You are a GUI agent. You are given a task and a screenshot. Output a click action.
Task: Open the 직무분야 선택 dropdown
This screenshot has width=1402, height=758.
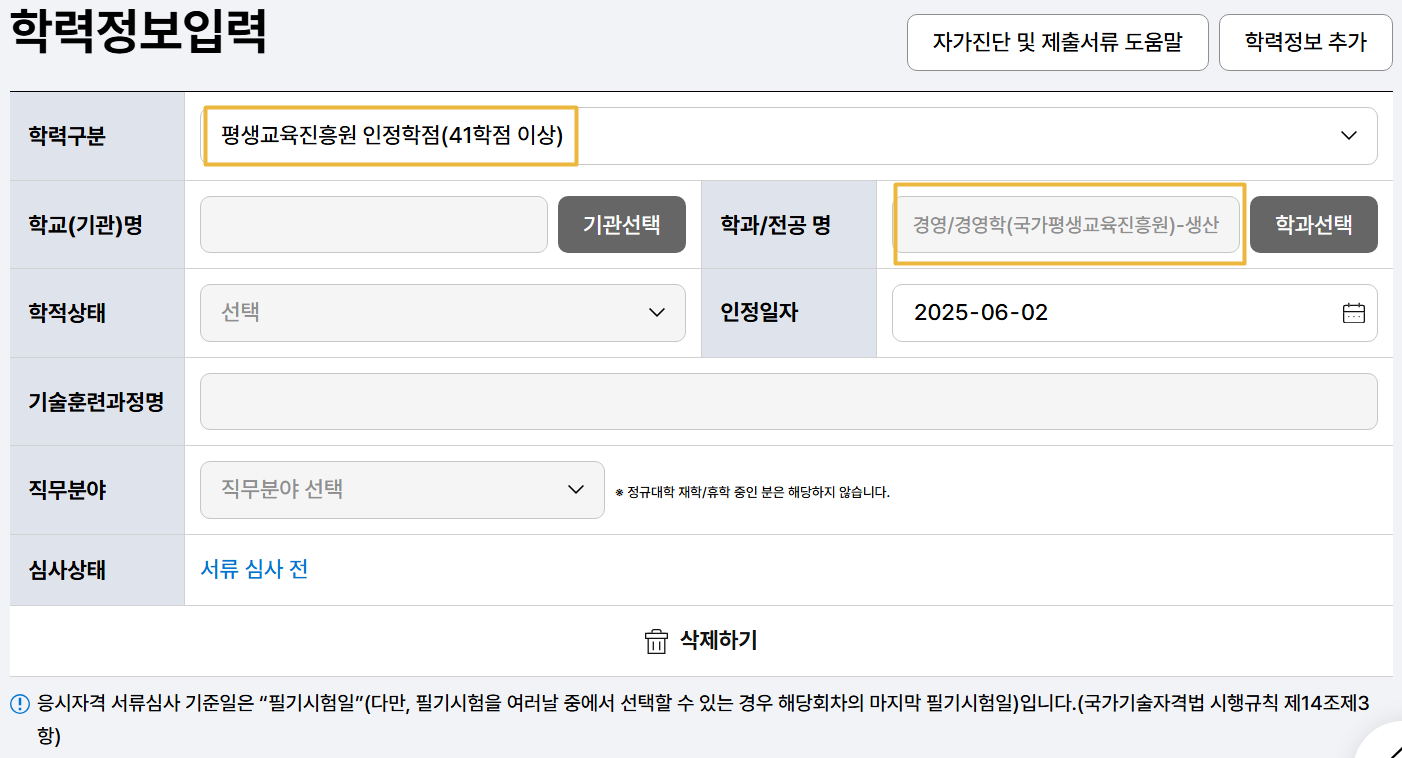[402, 490]
